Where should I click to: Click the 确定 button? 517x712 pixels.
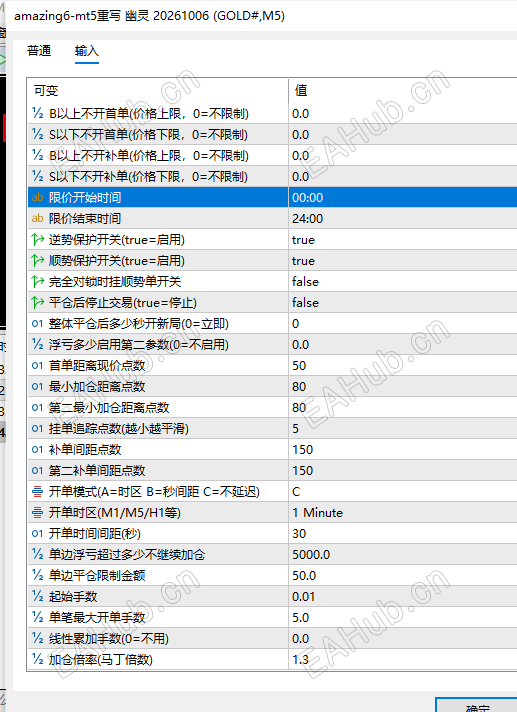pyautogui.click(x=477, y=705)
